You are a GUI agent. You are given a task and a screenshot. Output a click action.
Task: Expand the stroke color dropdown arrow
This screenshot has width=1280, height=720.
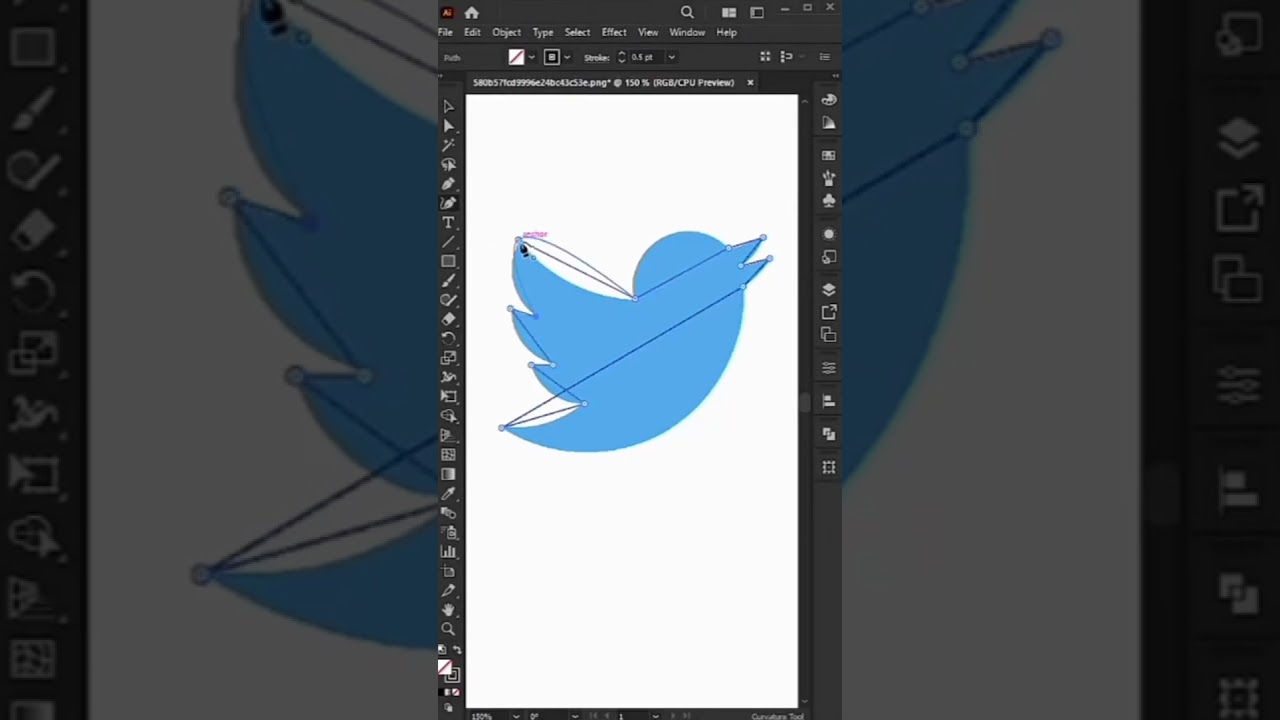click(x=567, y=57)
